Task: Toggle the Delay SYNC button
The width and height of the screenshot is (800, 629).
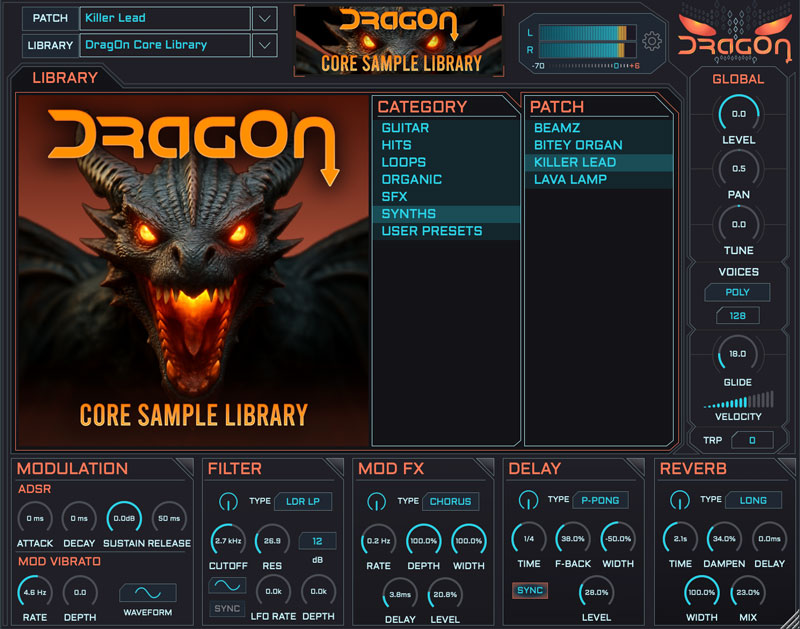Action: click(530, 591)
